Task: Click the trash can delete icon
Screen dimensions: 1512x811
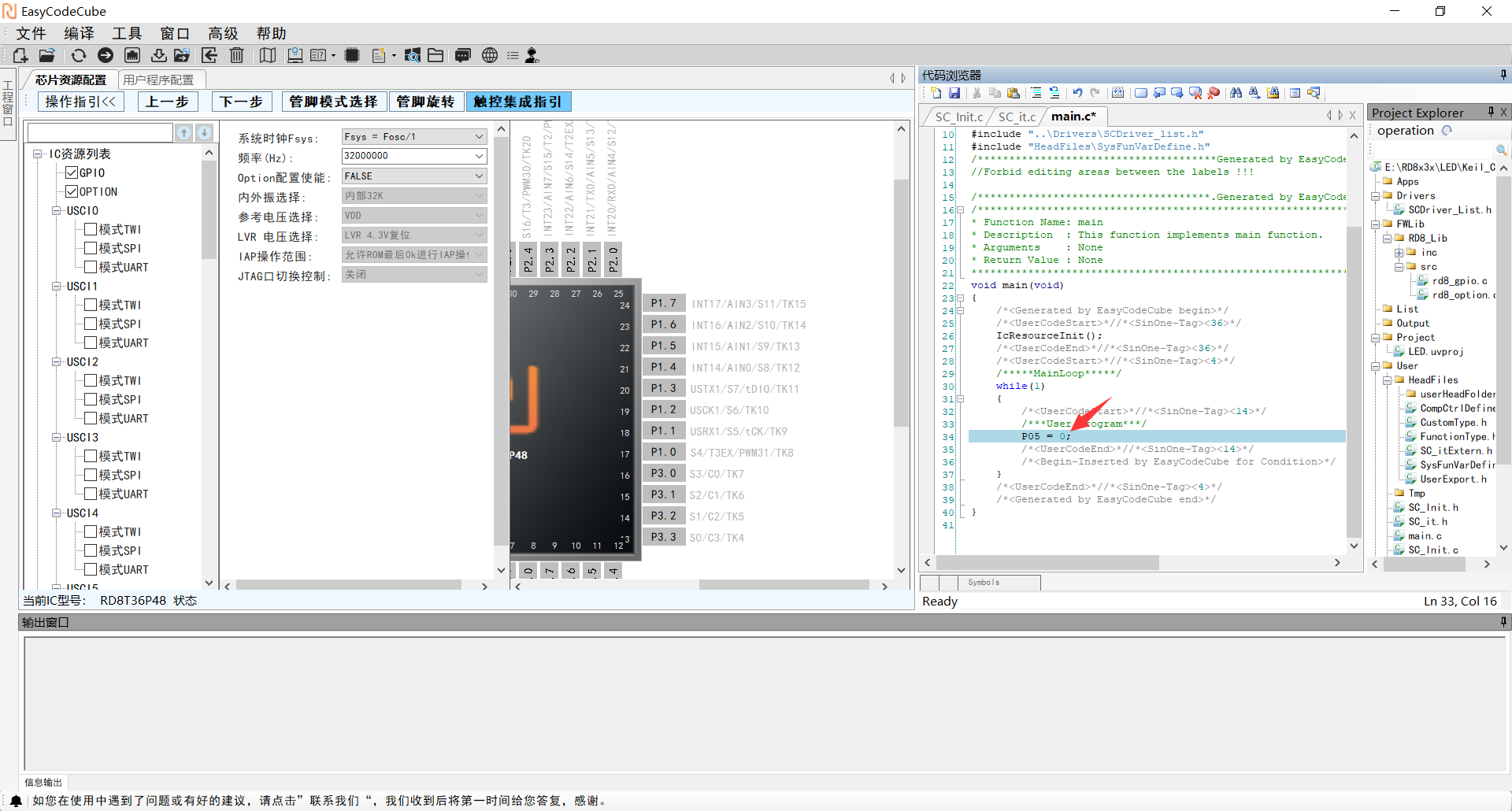Action: 236,55
